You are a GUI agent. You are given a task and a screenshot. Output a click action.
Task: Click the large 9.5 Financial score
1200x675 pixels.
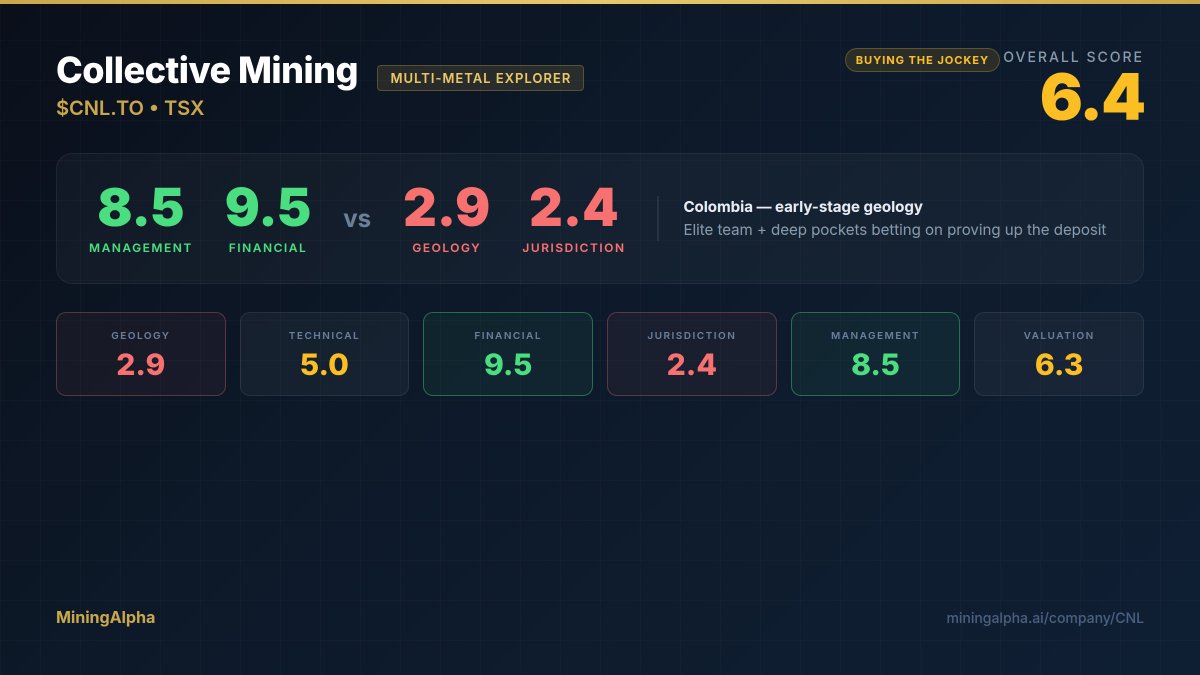(267, 208)
